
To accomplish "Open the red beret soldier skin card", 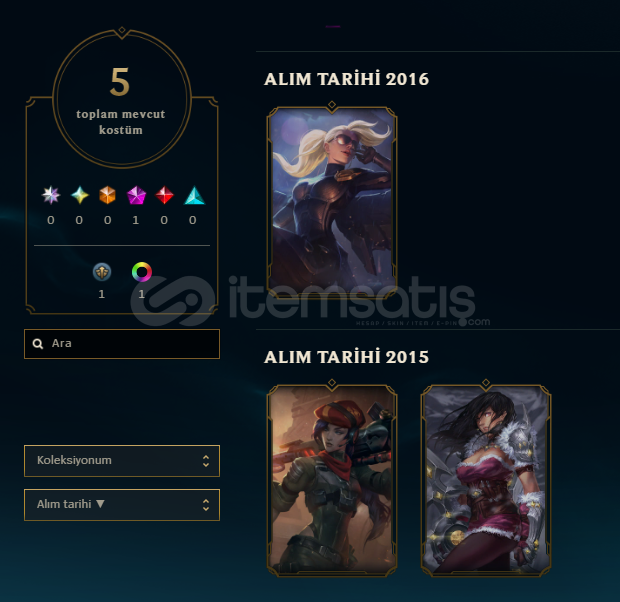I will tap(332, 478).
